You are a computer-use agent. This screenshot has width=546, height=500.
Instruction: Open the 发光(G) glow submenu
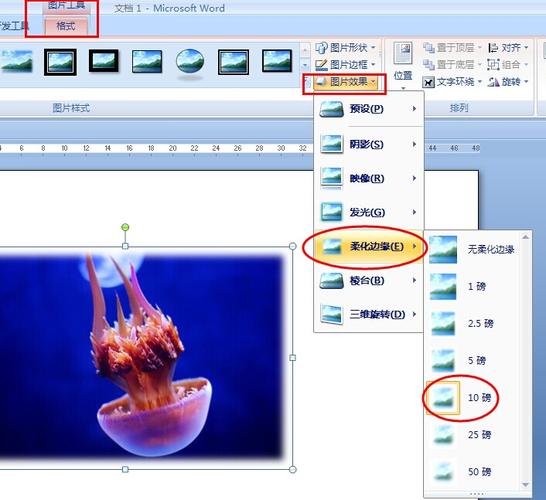[368, 212]
